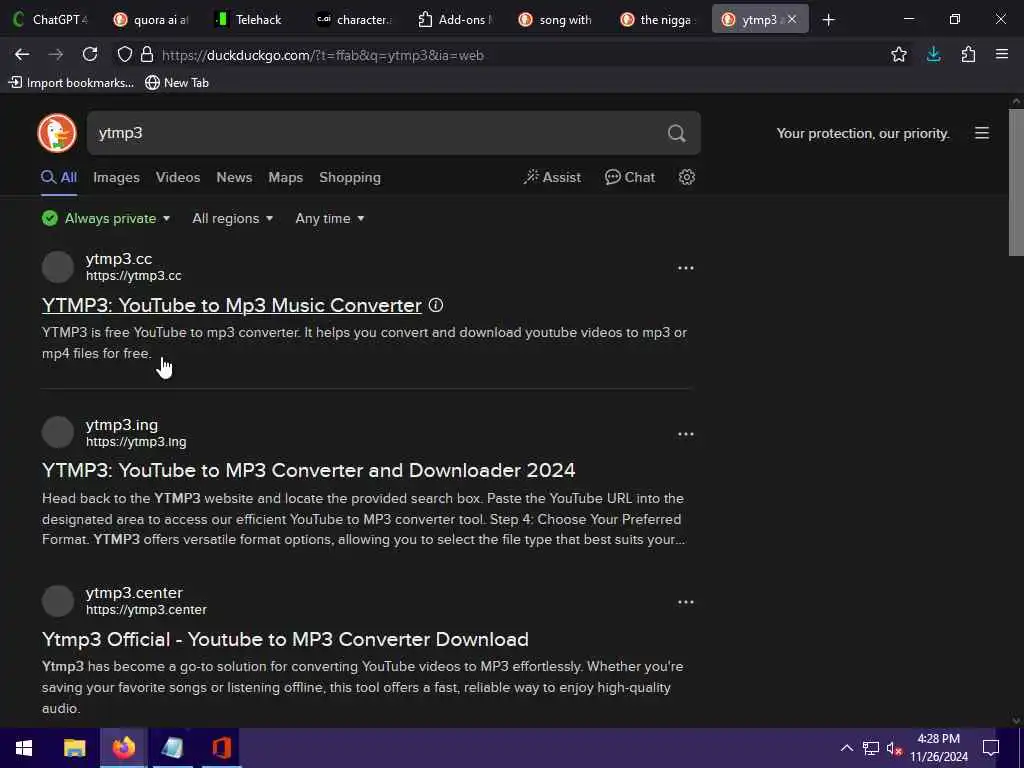Click the Your protection, our priority text
This screenshot has height=768, width=1024.
[x=863, y=133]
